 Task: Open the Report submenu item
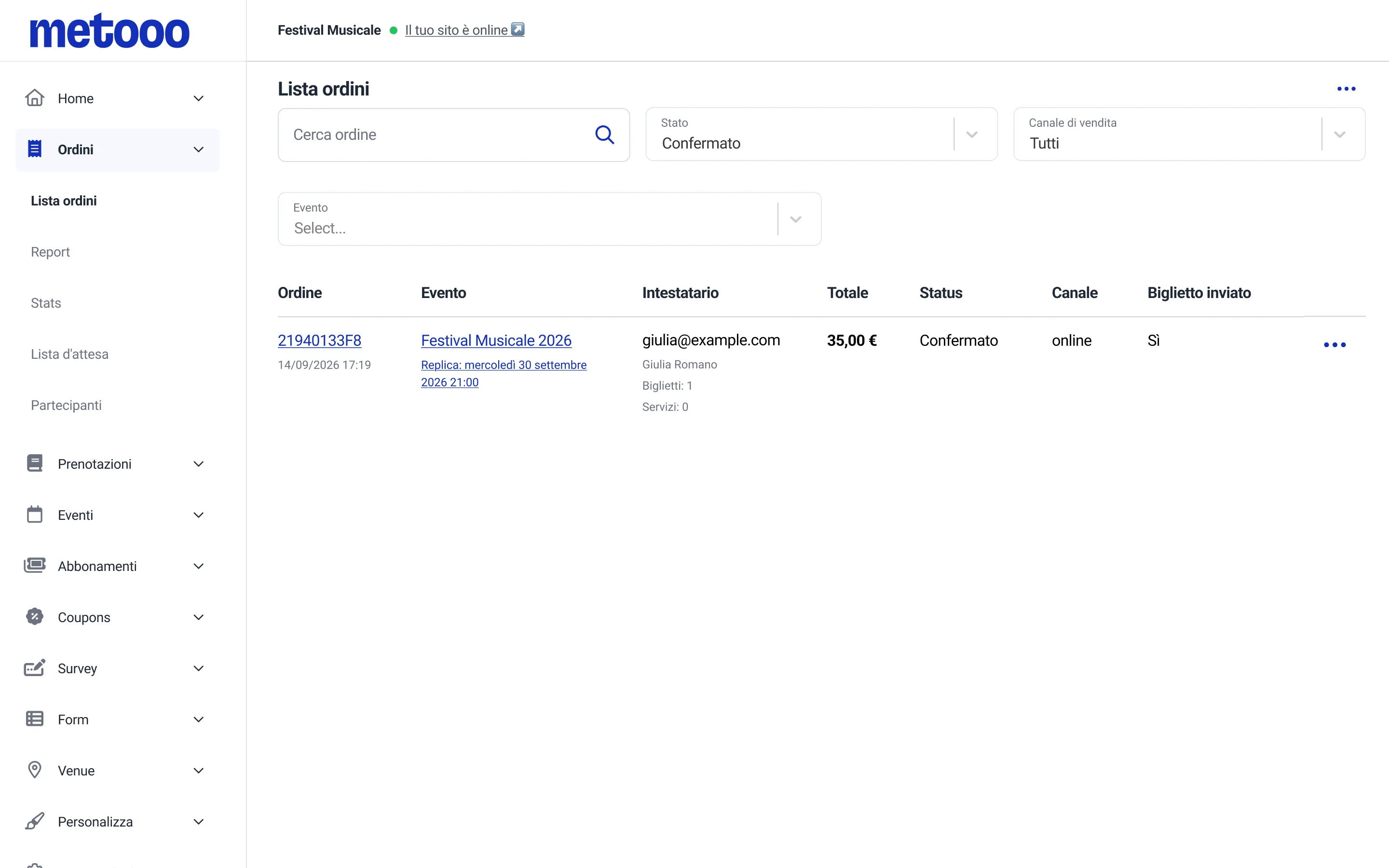pyautogui.click(x=51, y=252)
